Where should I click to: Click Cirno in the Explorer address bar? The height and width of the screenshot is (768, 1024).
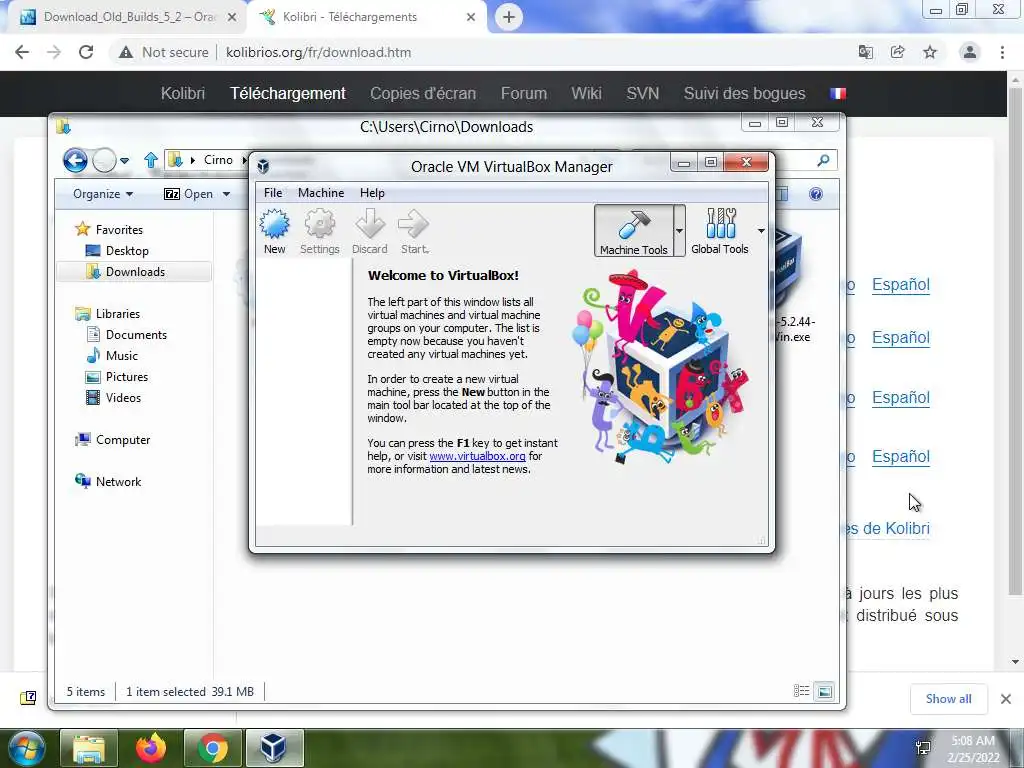coord(218,159)
